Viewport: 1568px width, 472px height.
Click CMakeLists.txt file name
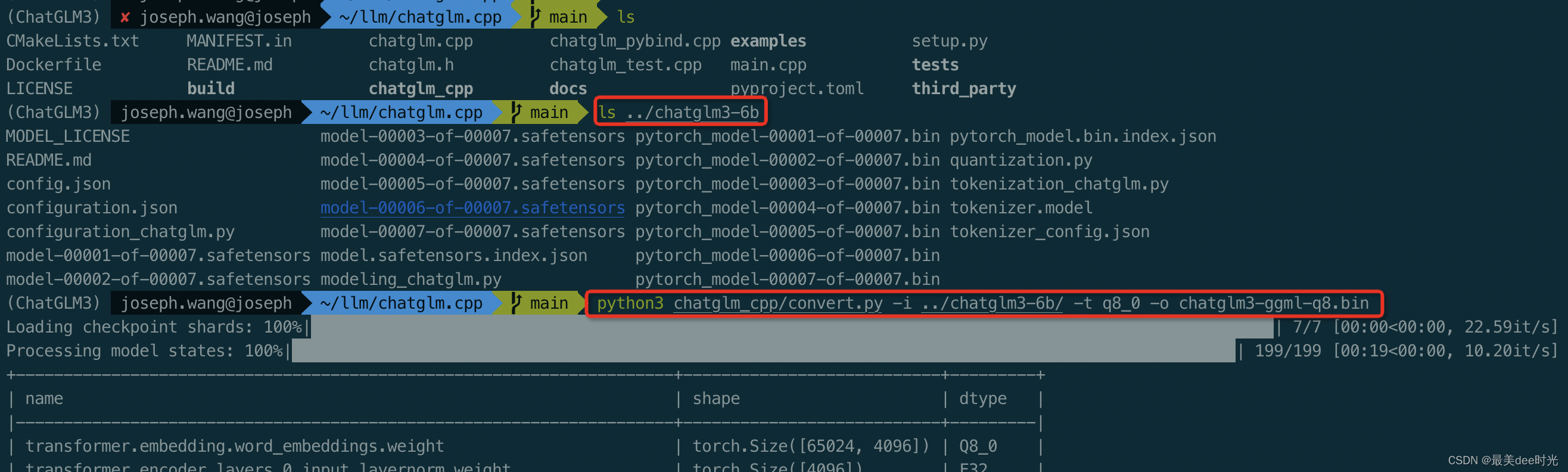point(73,41)
